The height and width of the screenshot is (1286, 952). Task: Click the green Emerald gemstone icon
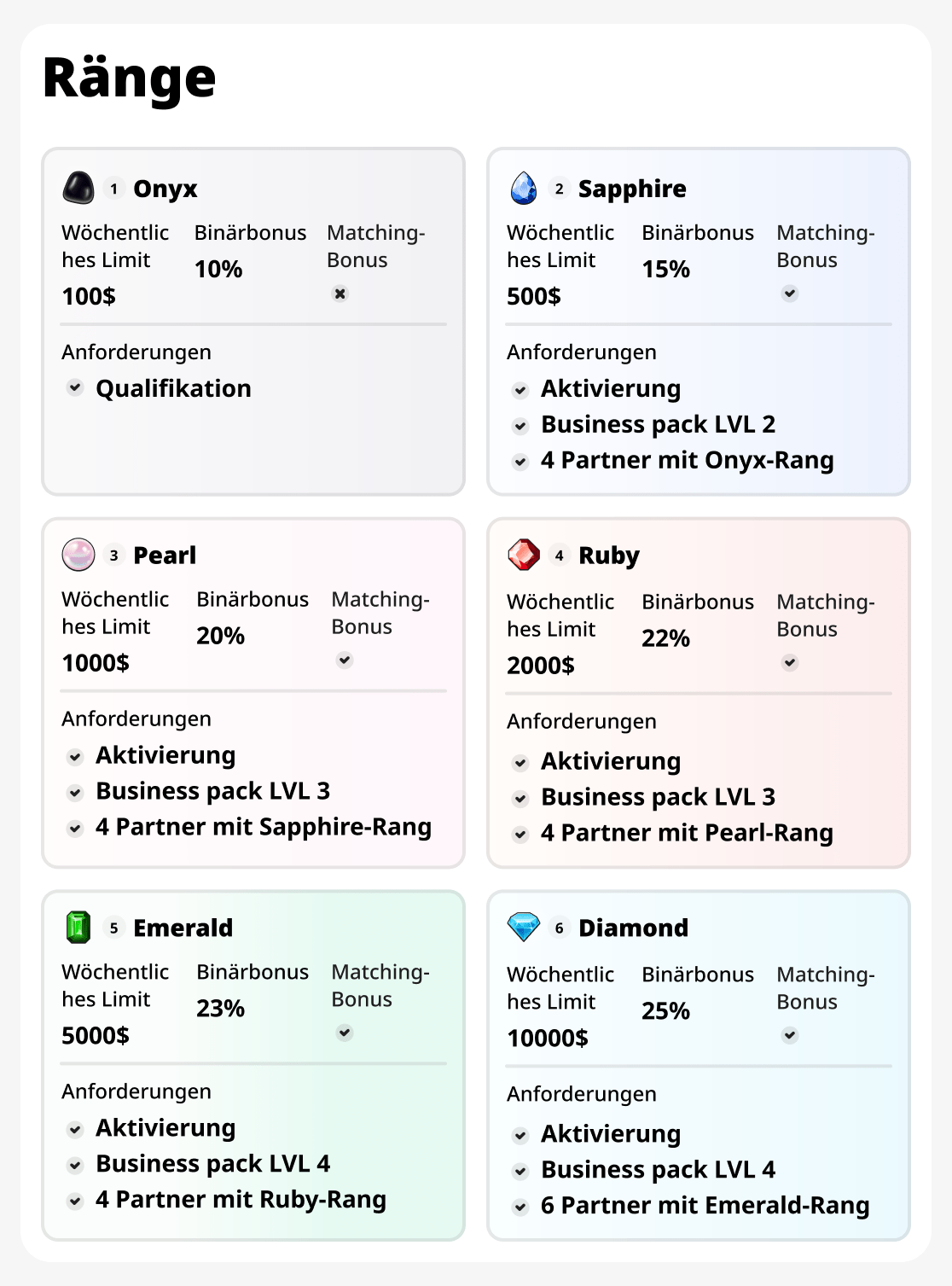coord(78,927)
